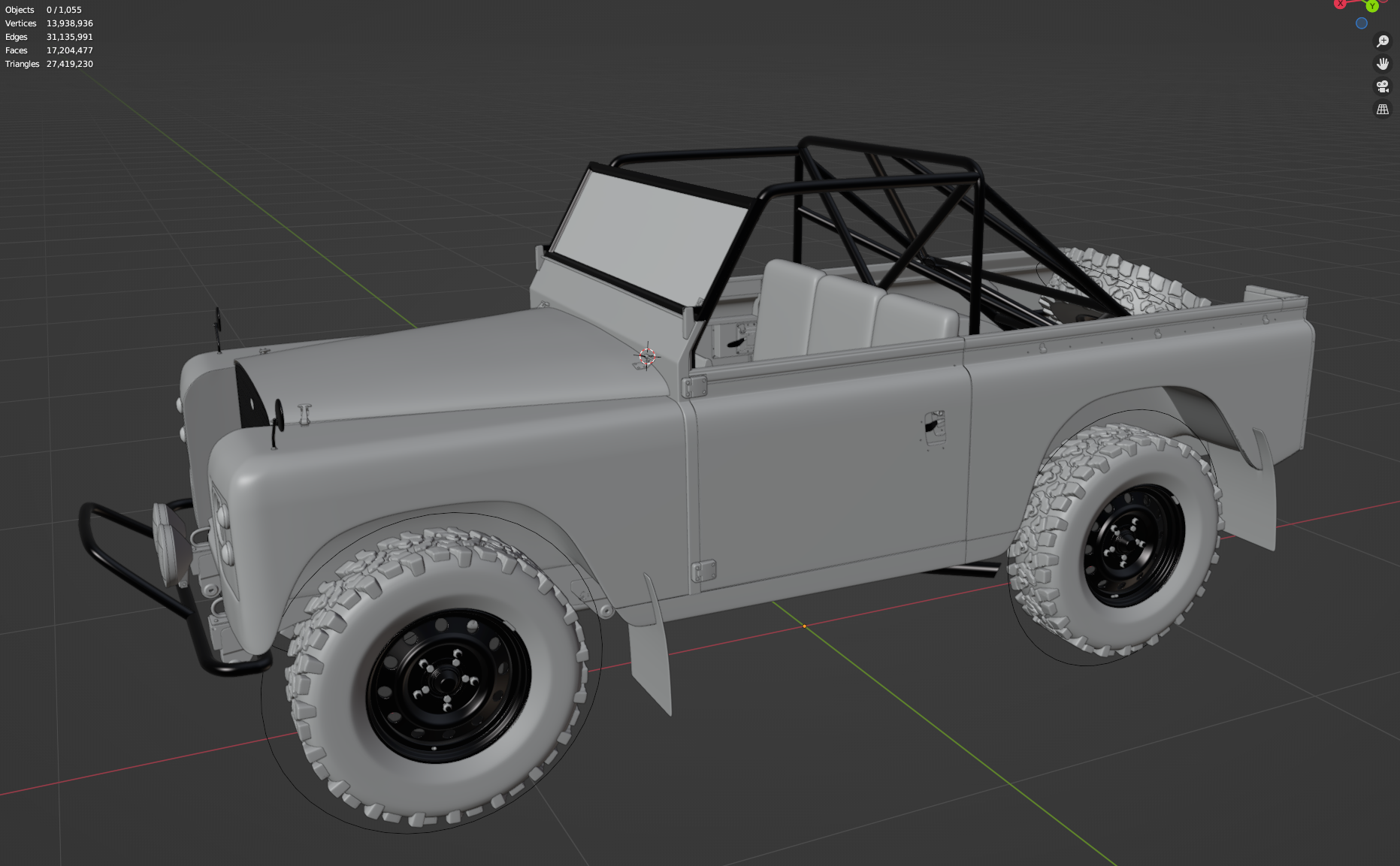Select the side door handle recess
The image size is (1400, 866).
[x=934, y=429]
